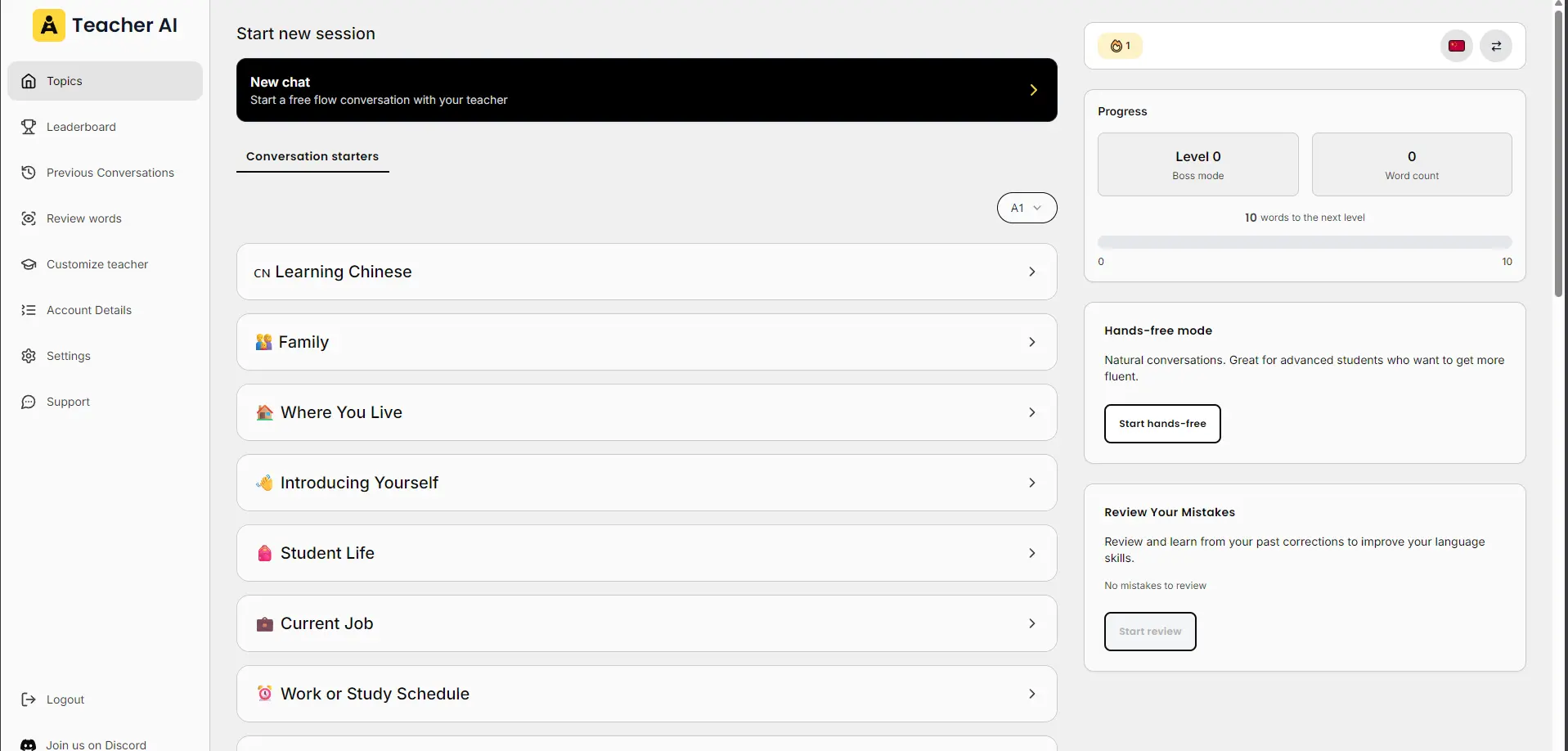The height and width of the screenshot is (751, 1568).
Task: Start a New chat session
Action: 646,90
